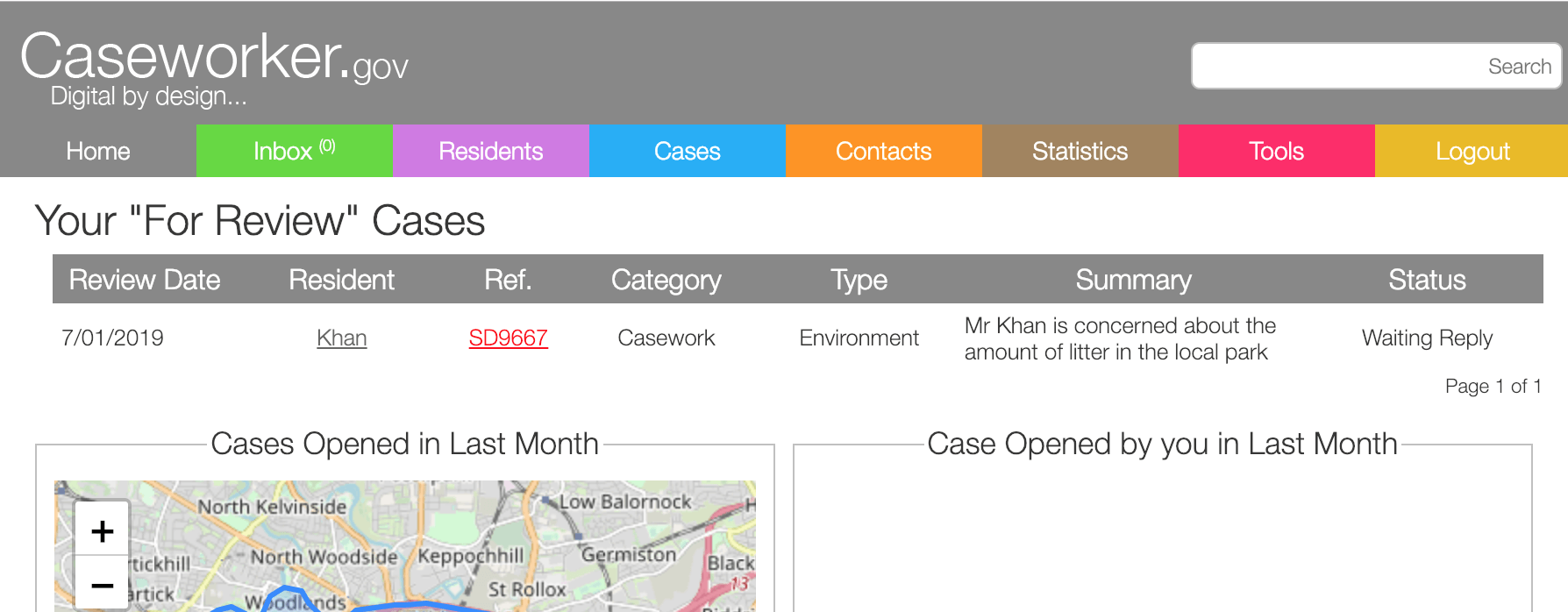The height and width of the screenshot is (612, 1568).
Task: Click the map zoom out minus button
Action: point(102,584)
